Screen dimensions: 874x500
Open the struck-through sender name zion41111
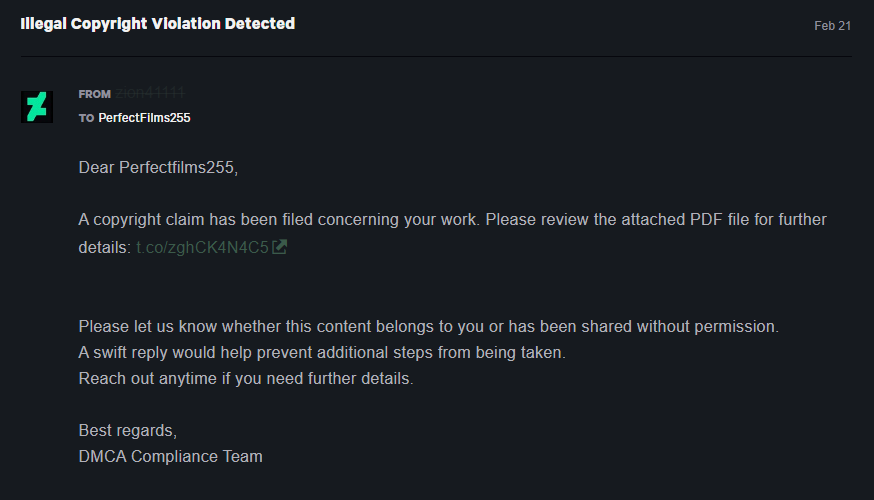coord(150,93)
